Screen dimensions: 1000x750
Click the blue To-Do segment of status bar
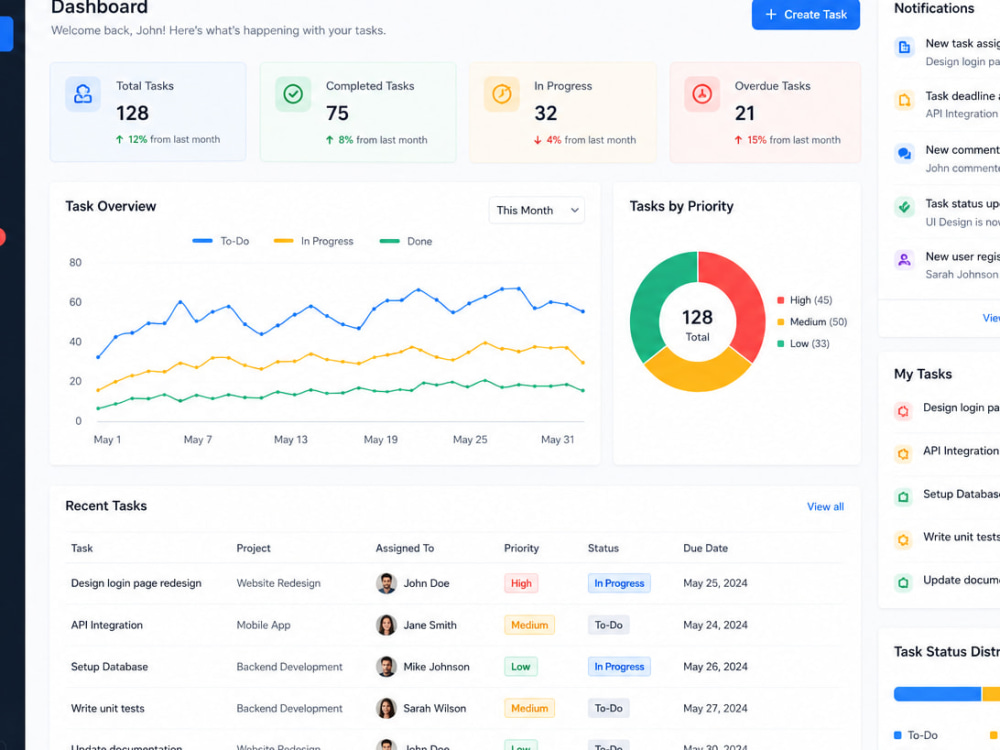coord(937,694)
